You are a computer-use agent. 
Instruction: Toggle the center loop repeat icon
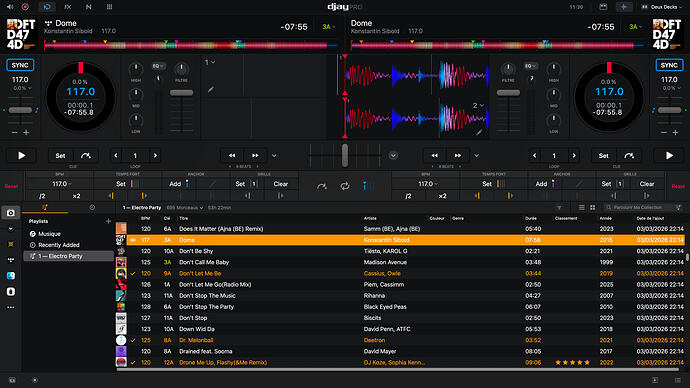(x=345, y=187)
